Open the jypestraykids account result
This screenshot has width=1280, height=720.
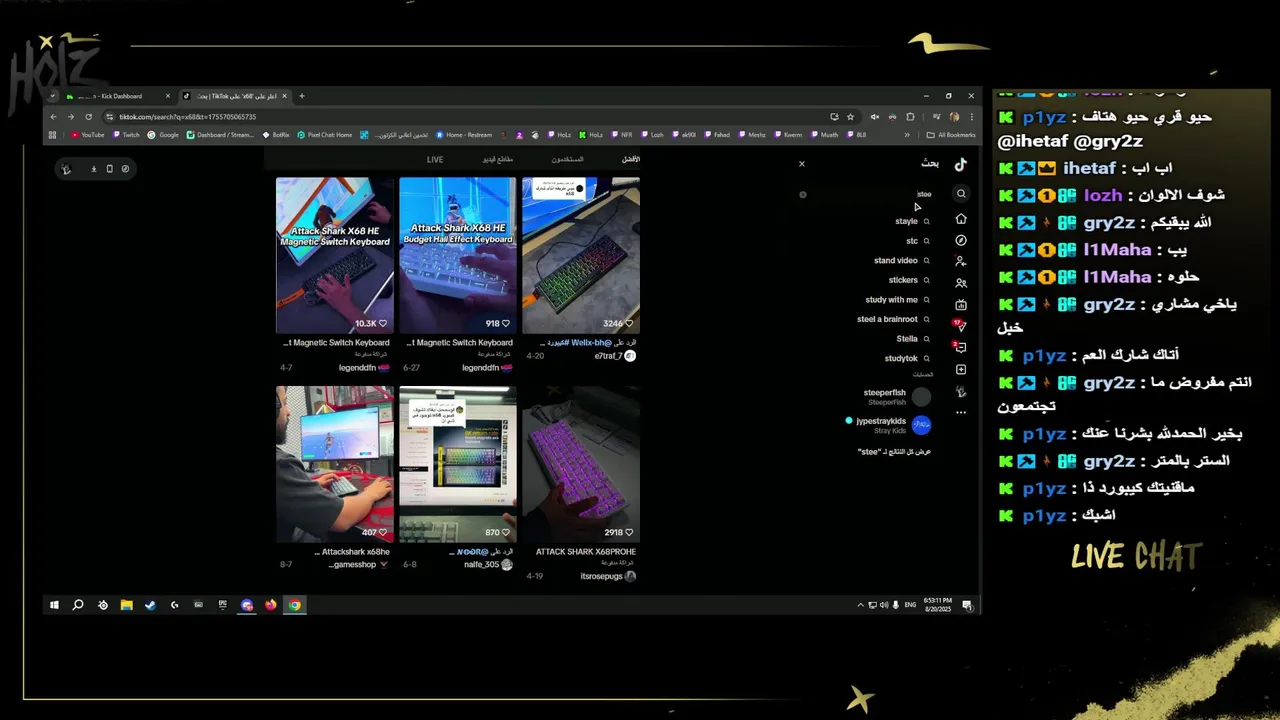tap(888, 425)
